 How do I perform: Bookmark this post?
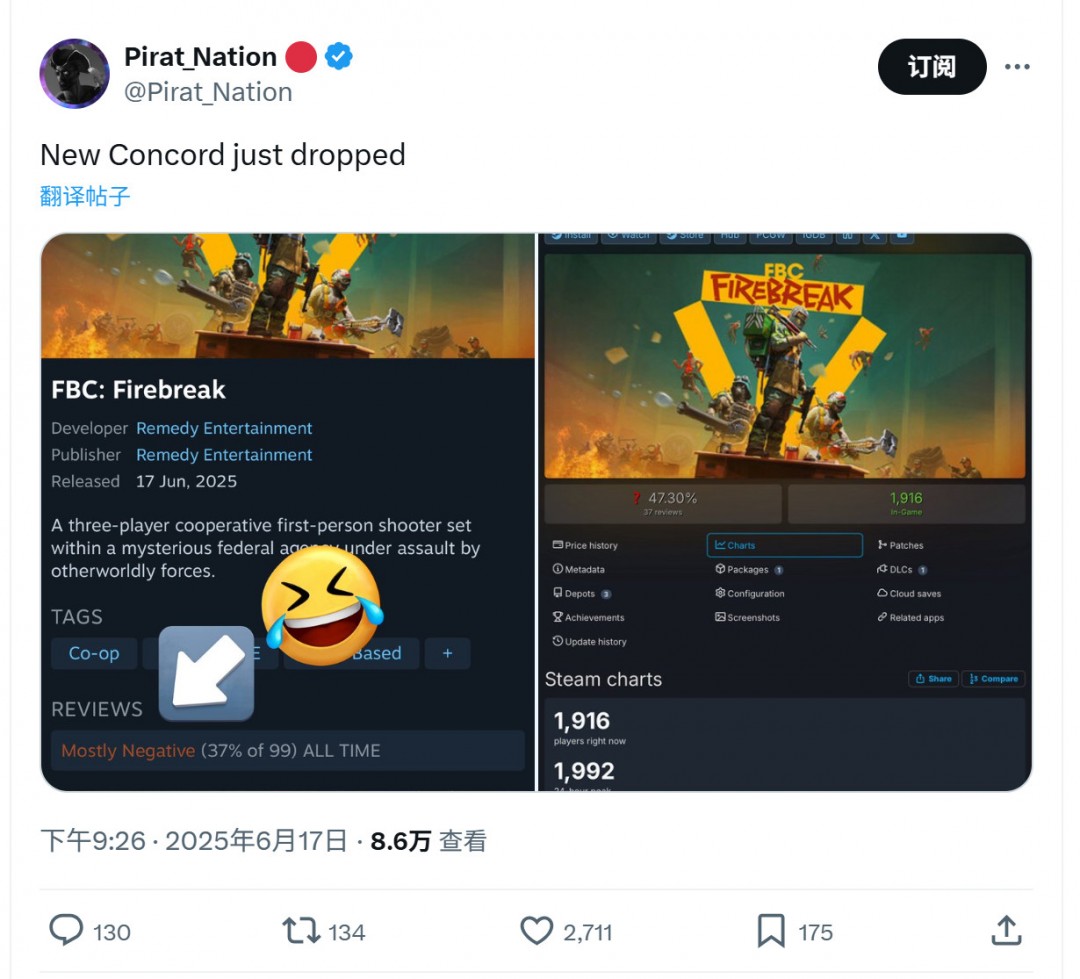[x=771, y=931]
